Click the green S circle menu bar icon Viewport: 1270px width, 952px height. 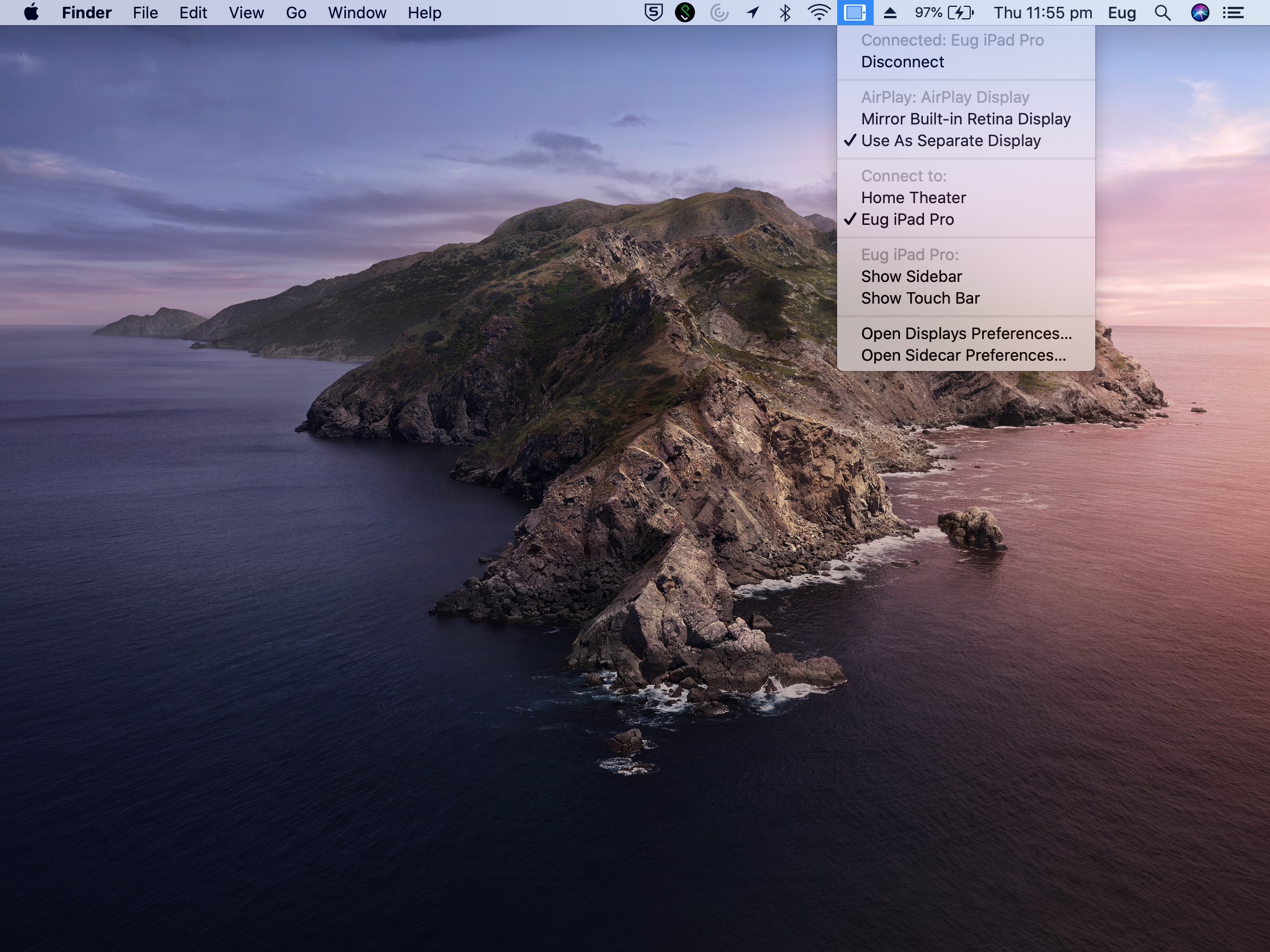tap(685, 13)
